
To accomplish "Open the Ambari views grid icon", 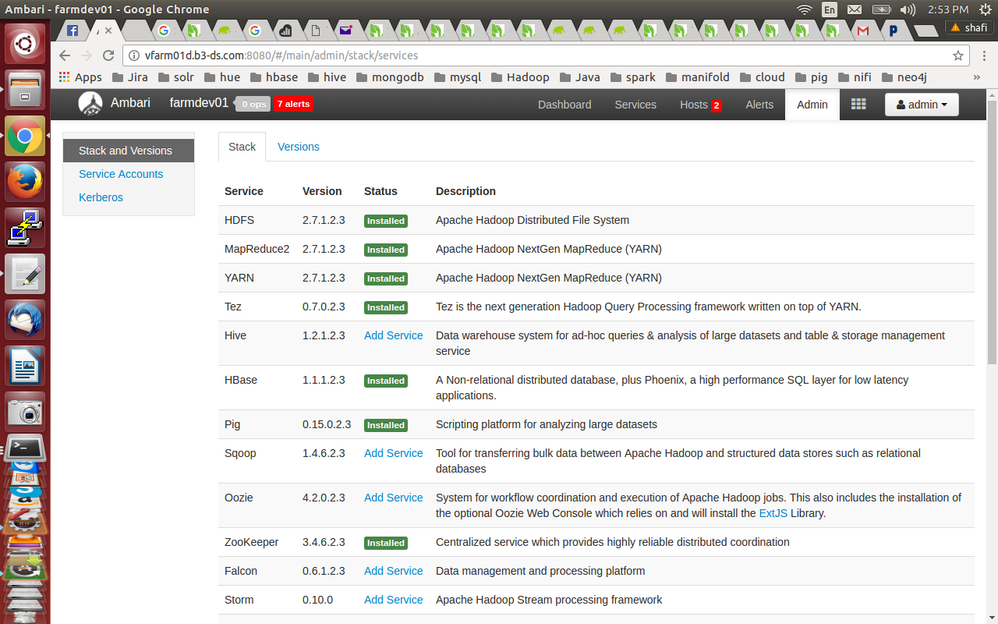I will (858, 104).
